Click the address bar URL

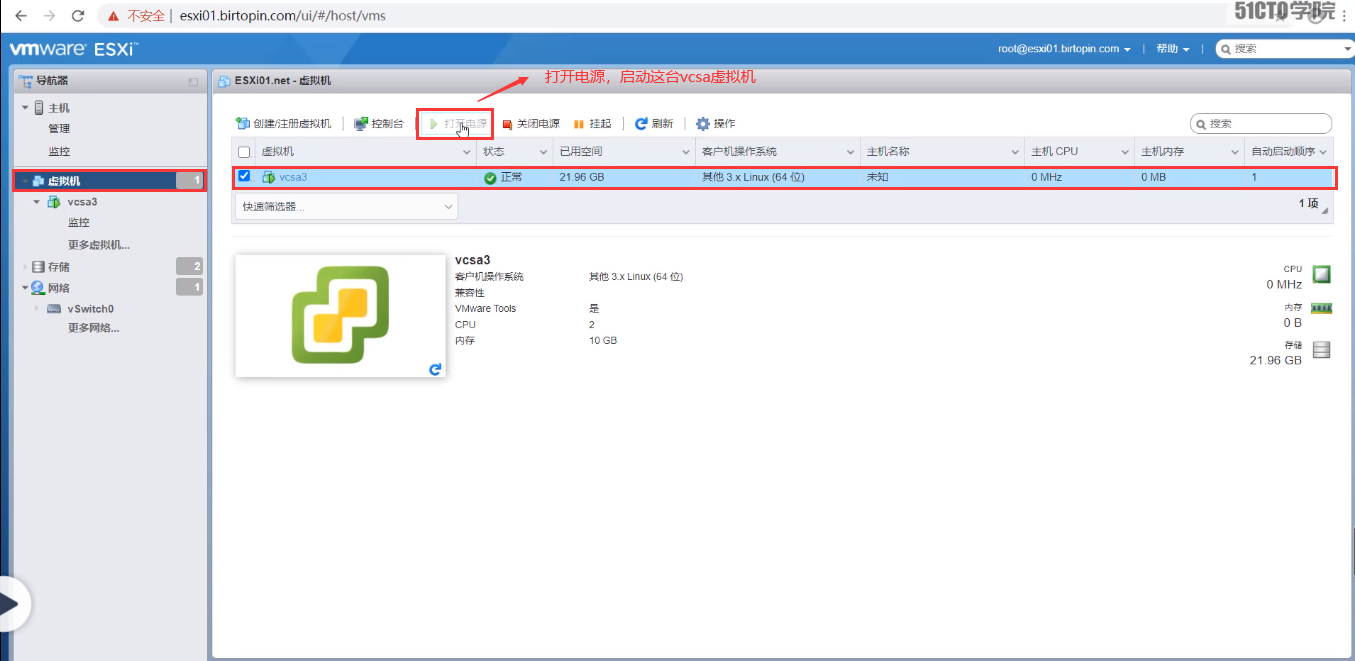click(283, 16)
